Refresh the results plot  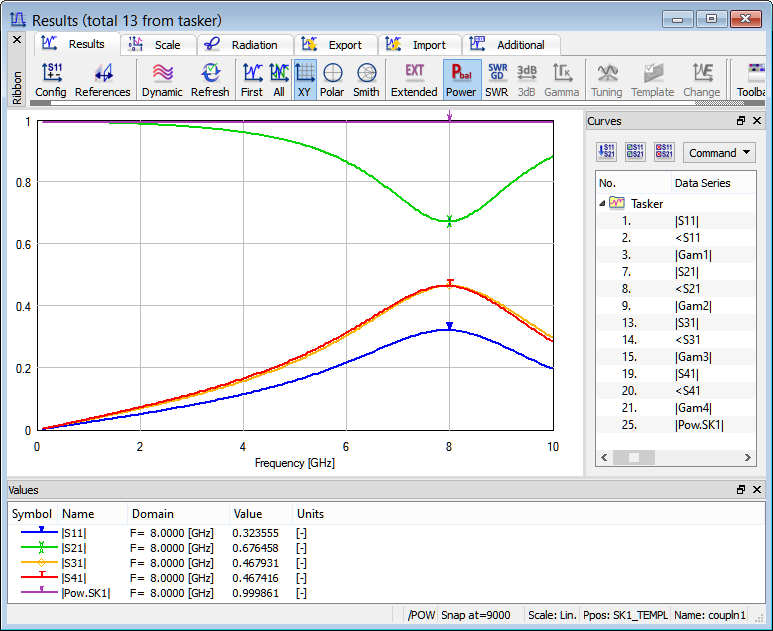(x=210, y=80)
